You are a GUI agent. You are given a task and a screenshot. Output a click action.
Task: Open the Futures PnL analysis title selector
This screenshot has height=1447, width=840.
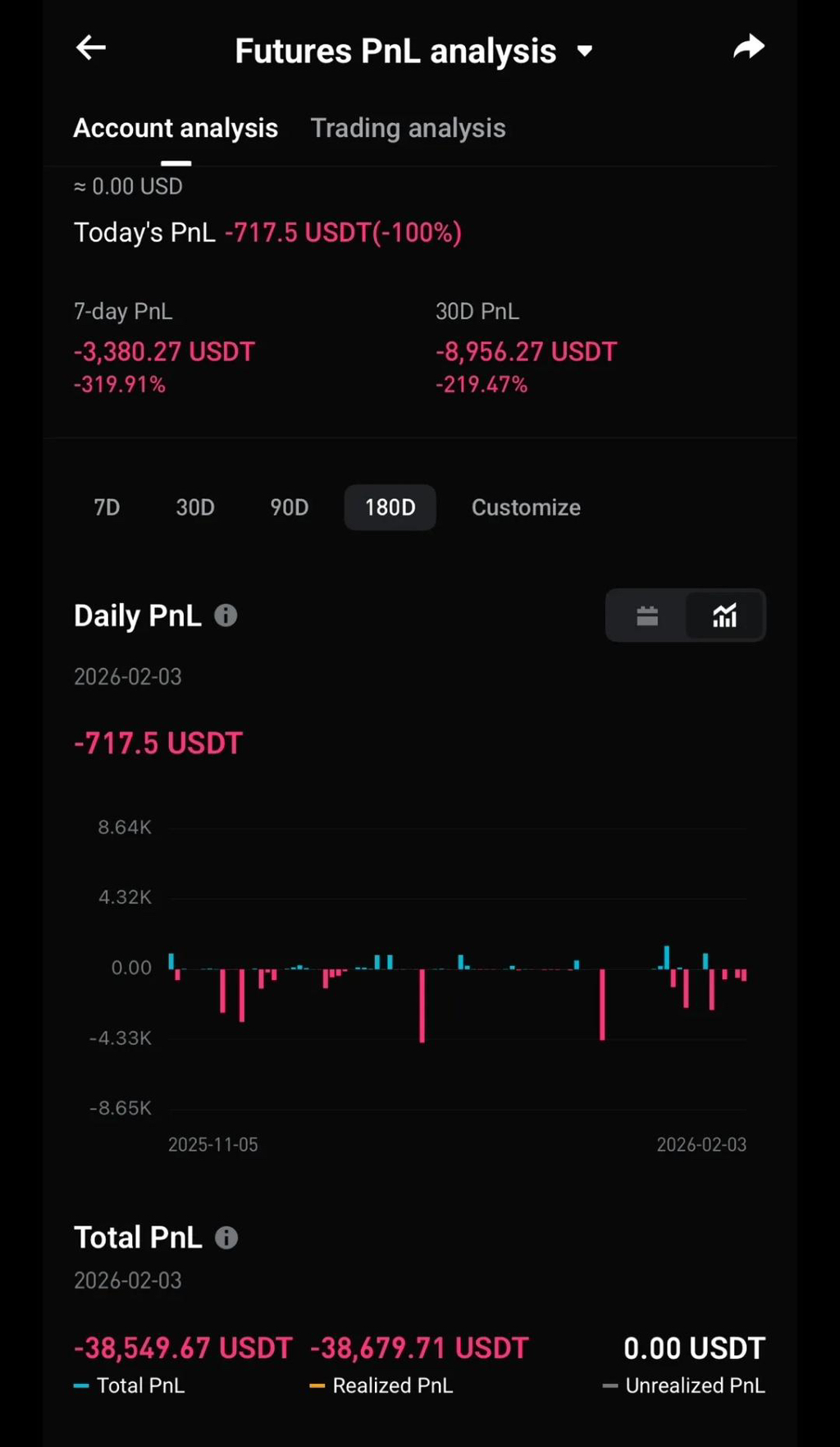coord(395,51)
